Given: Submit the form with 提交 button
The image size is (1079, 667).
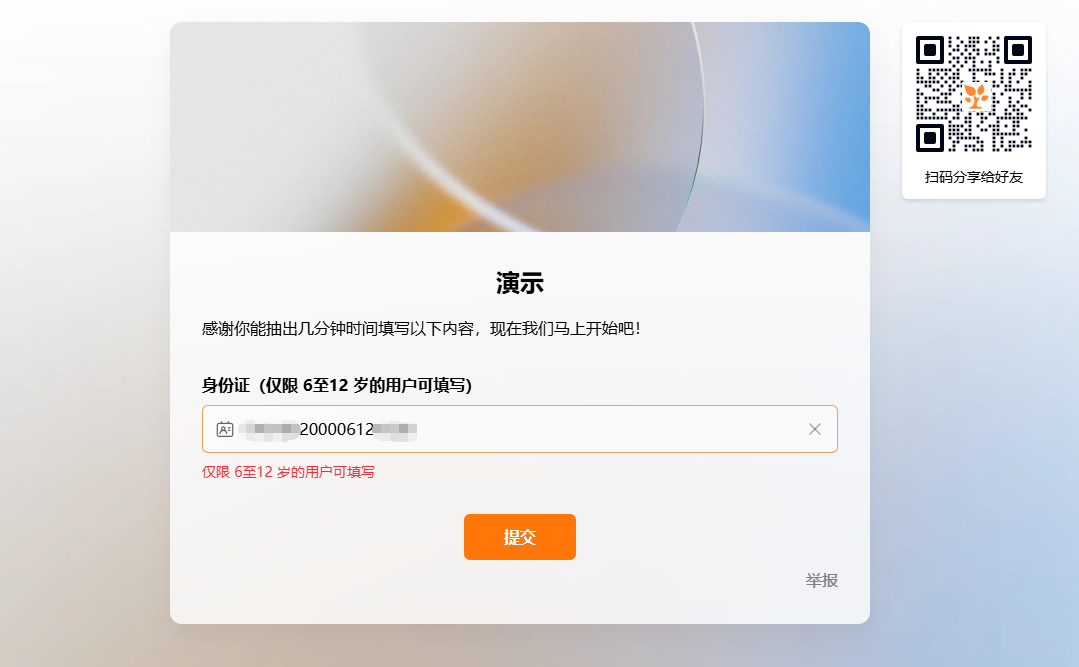Looking at the screenshot, I should (520, 537).
